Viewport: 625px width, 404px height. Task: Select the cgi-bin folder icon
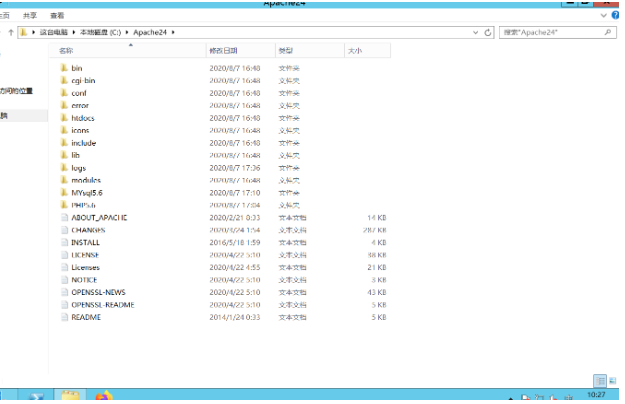tap(64, 80)
